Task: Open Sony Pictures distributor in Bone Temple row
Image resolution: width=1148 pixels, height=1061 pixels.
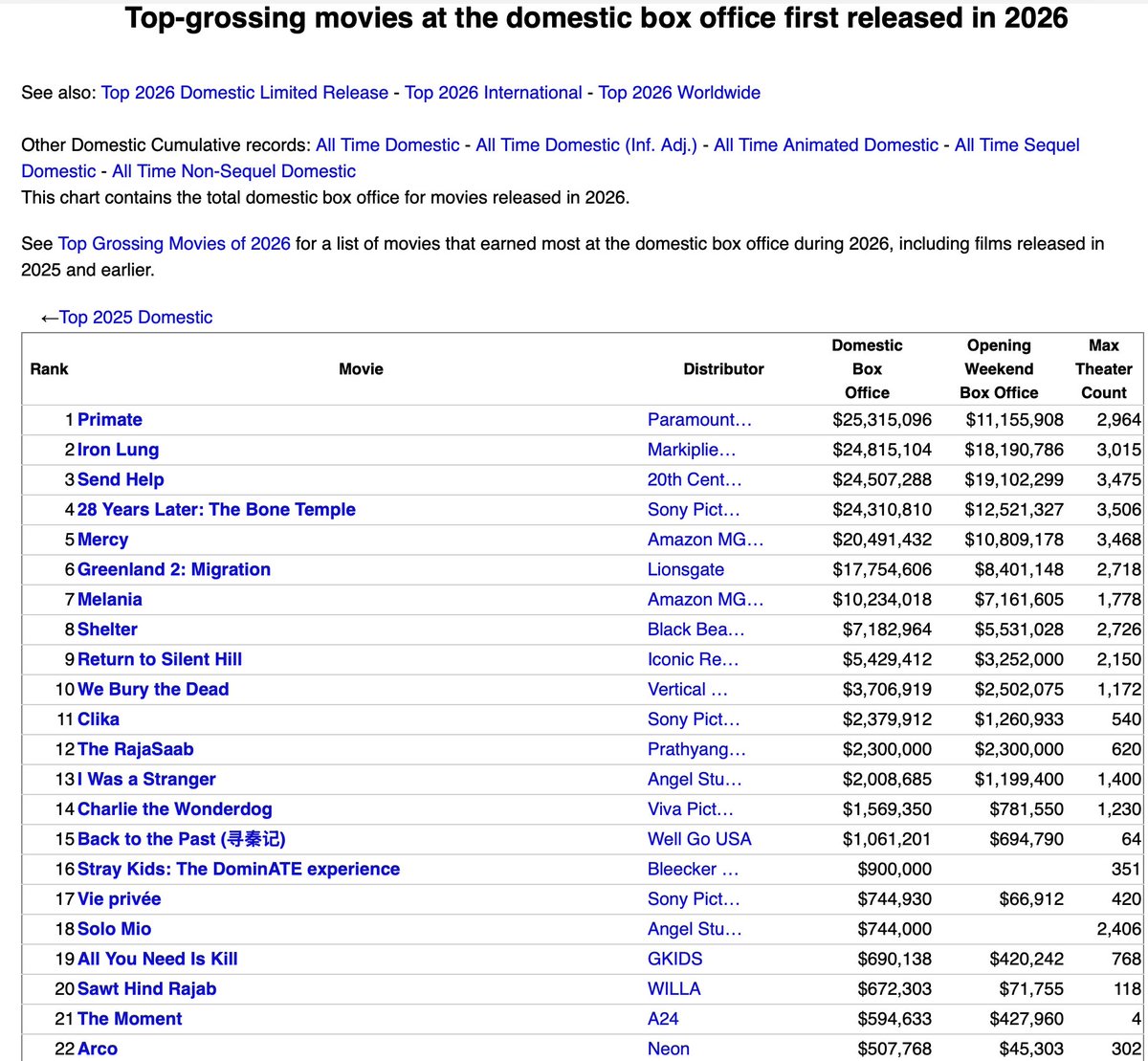Action: (x=694, y=510)
